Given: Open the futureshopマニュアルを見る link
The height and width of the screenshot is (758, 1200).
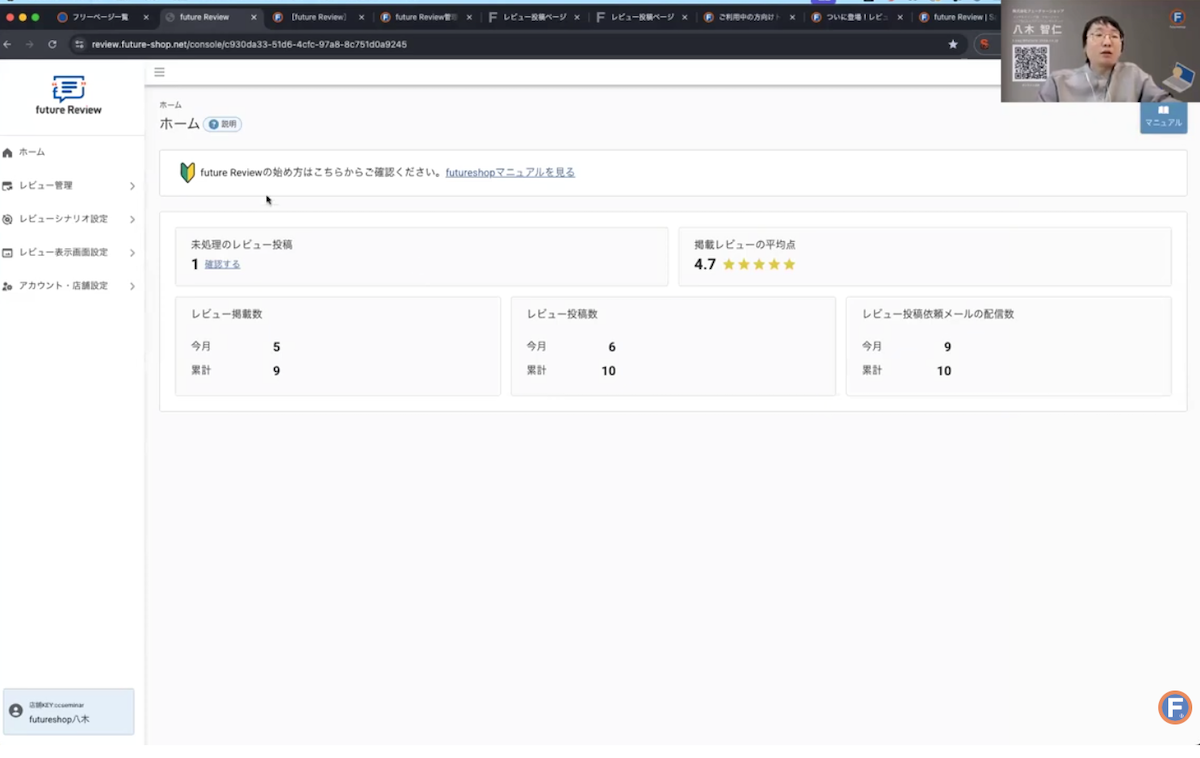Looking at the screenshot, I should click(x=510, y=171).
